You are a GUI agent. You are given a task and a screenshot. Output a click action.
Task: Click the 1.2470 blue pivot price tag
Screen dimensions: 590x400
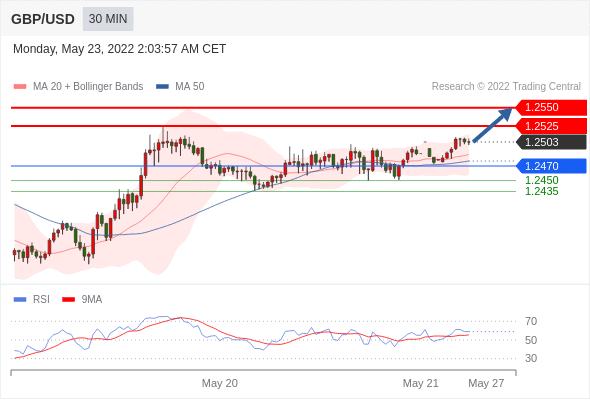coord(551,166)
